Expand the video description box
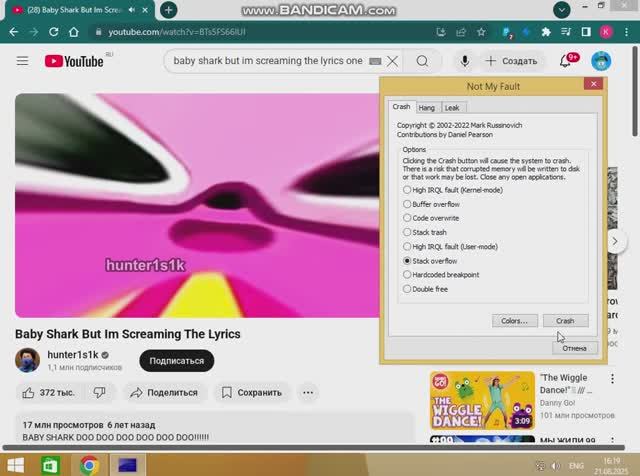Image resolution: width=640 pixels, height=476 pixels. point(215,429)
